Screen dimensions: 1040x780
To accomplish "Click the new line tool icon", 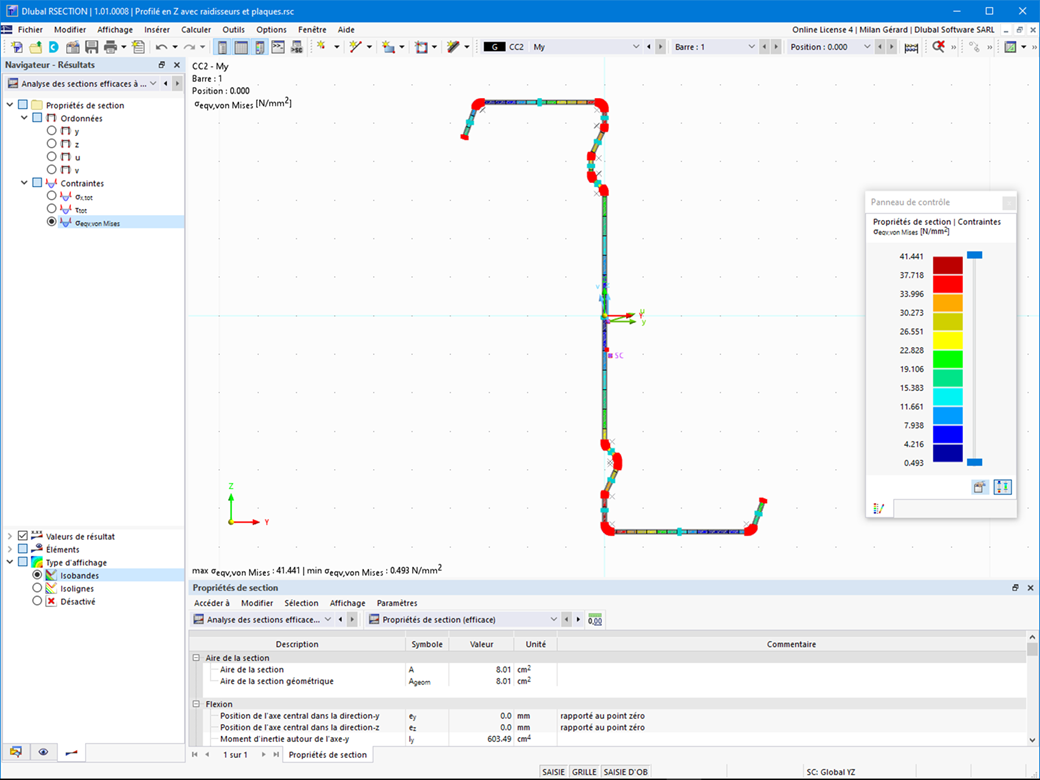I will click(x=356, y=46).
